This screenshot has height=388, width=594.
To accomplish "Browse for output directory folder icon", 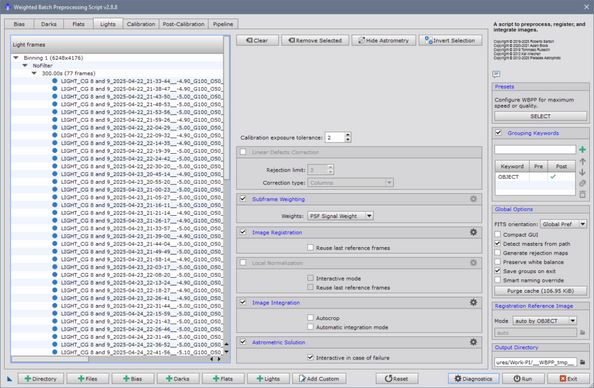I will (582, 362).
